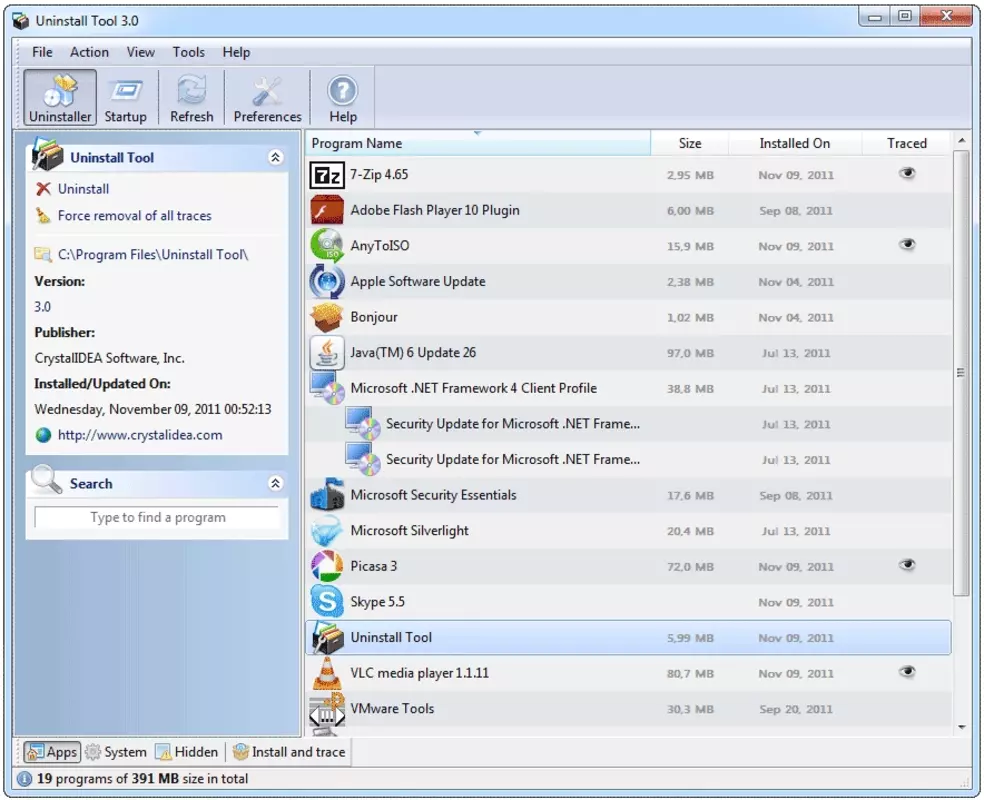This screenshot has width=984, height=800.
Task: Click Force removal of all traces
Action: (135, 216)
